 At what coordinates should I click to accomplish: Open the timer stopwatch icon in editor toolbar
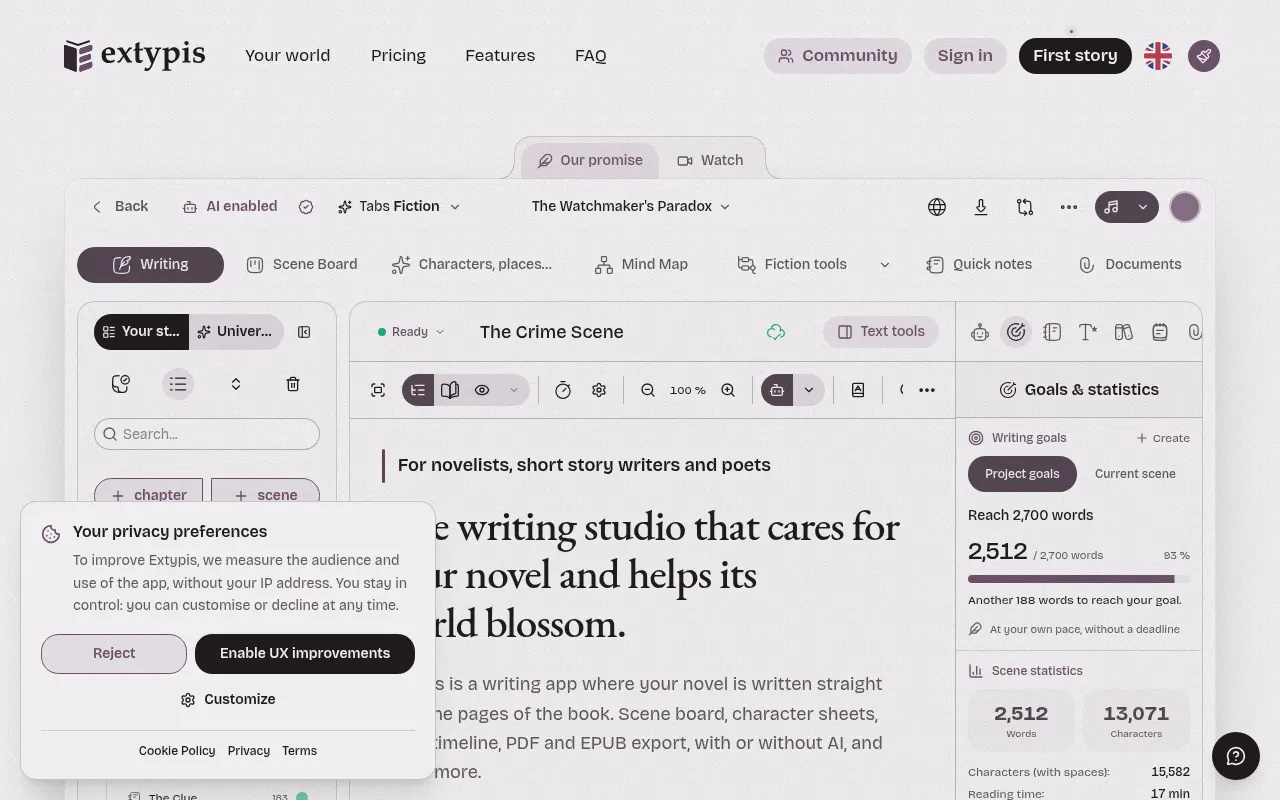tap(563, 390)
